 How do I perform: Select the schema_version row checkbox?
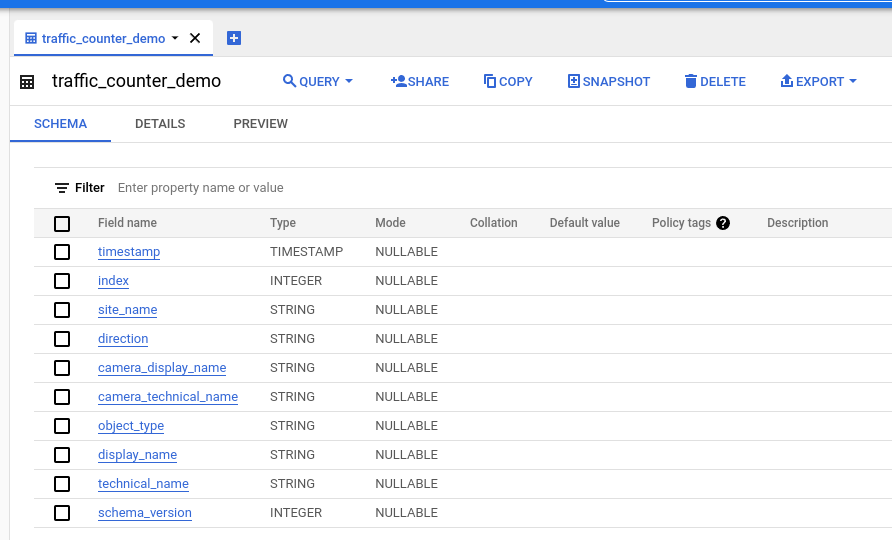pyautogui.click(x=62, y=513)
